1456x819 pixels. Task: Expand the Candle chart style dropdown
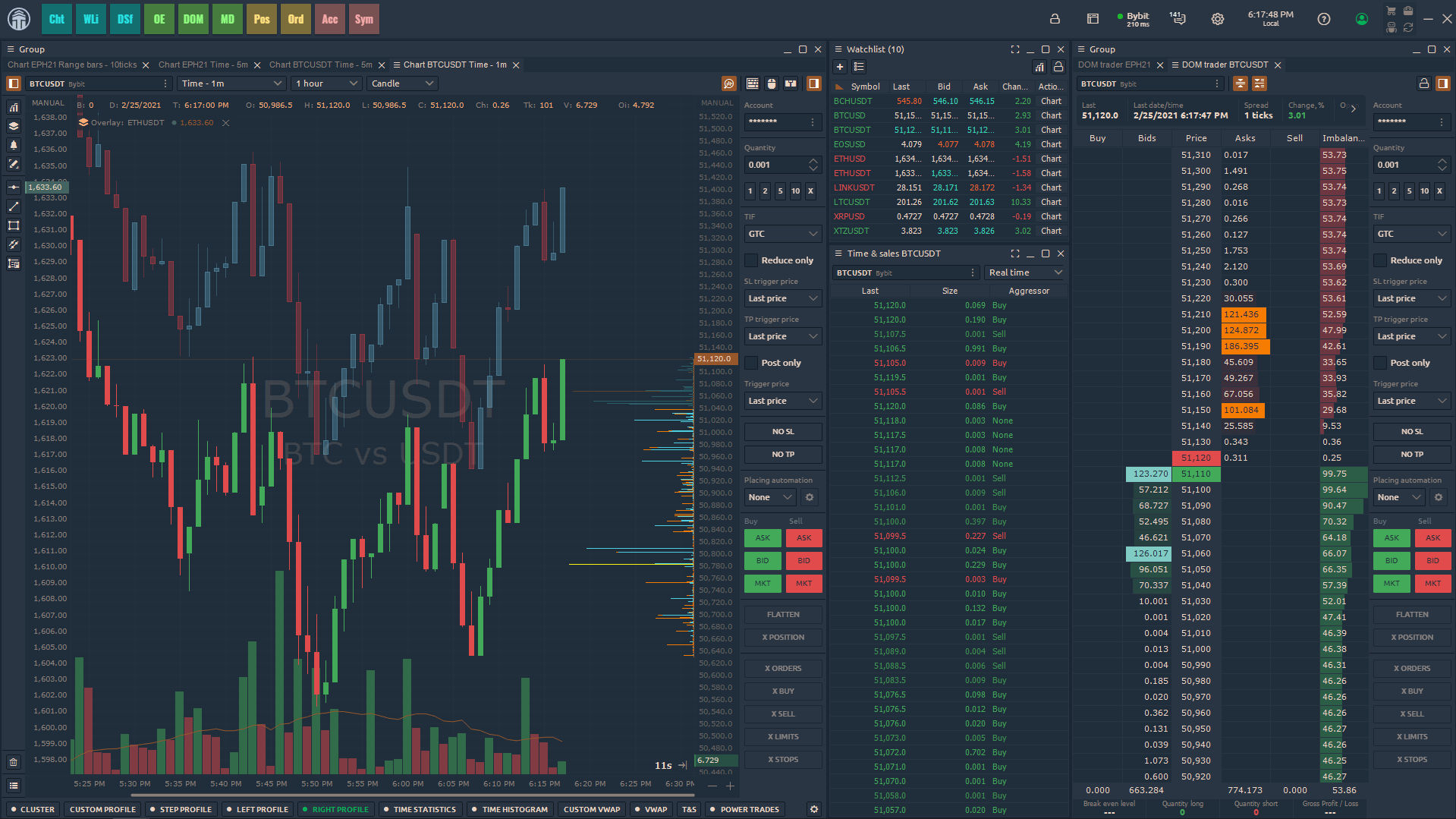[402, 83]
